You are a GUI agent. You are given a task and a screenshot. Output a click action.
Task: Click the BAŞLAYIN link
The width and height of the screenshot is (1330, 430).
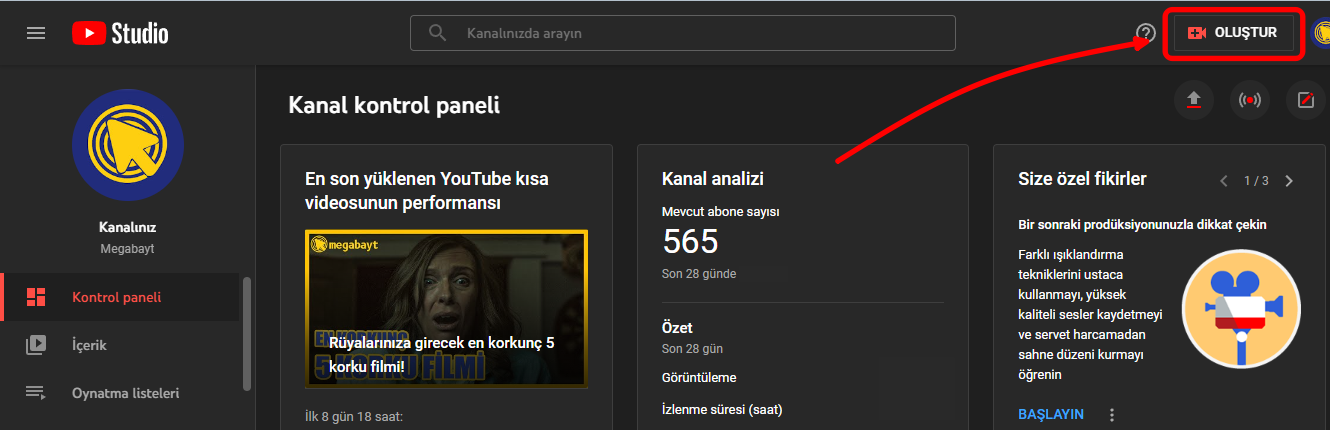[x=1050, y=414]
